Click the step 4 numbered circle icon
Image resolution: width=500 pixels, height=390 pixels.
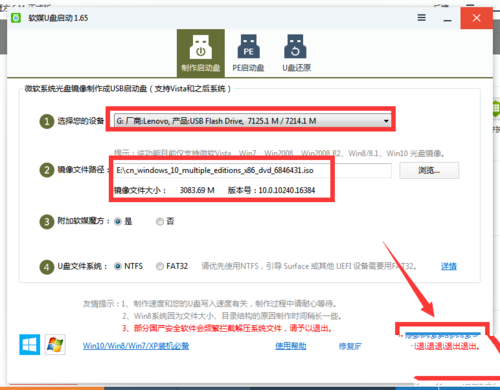pos(47,267)
